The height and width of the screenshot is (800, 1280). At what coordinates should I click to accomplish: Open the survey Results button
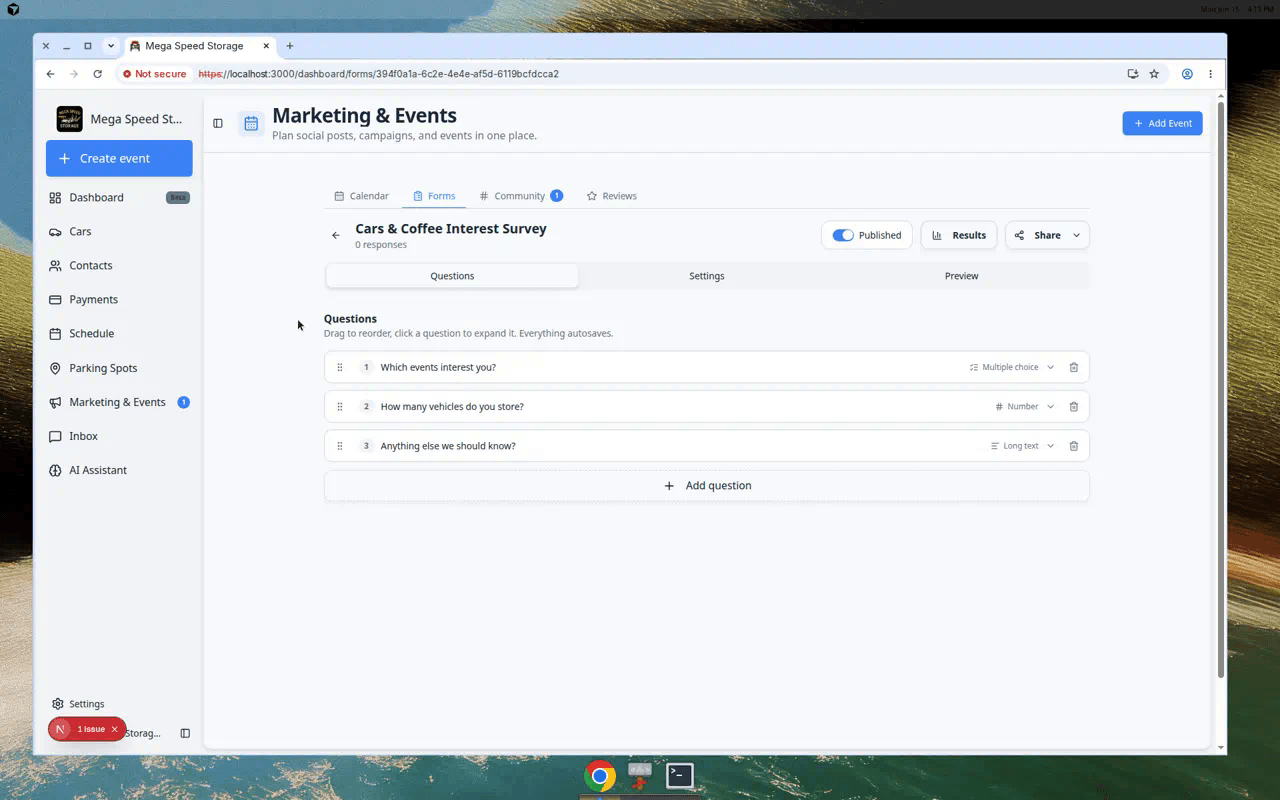pyautogui.click(x=959, y=235)
